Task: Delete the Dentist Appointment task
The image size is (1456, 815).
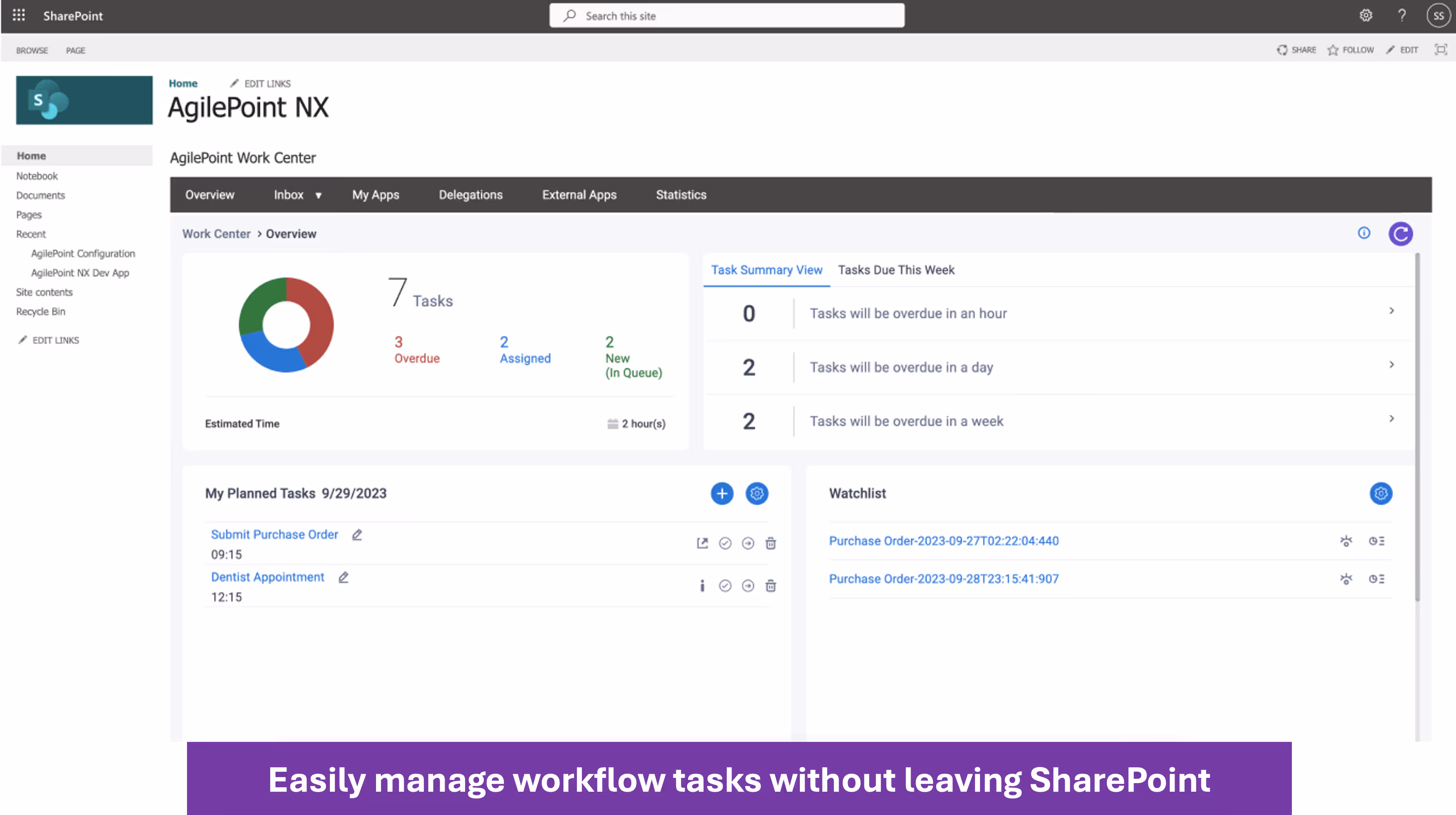Action: (x=770, y=586)
